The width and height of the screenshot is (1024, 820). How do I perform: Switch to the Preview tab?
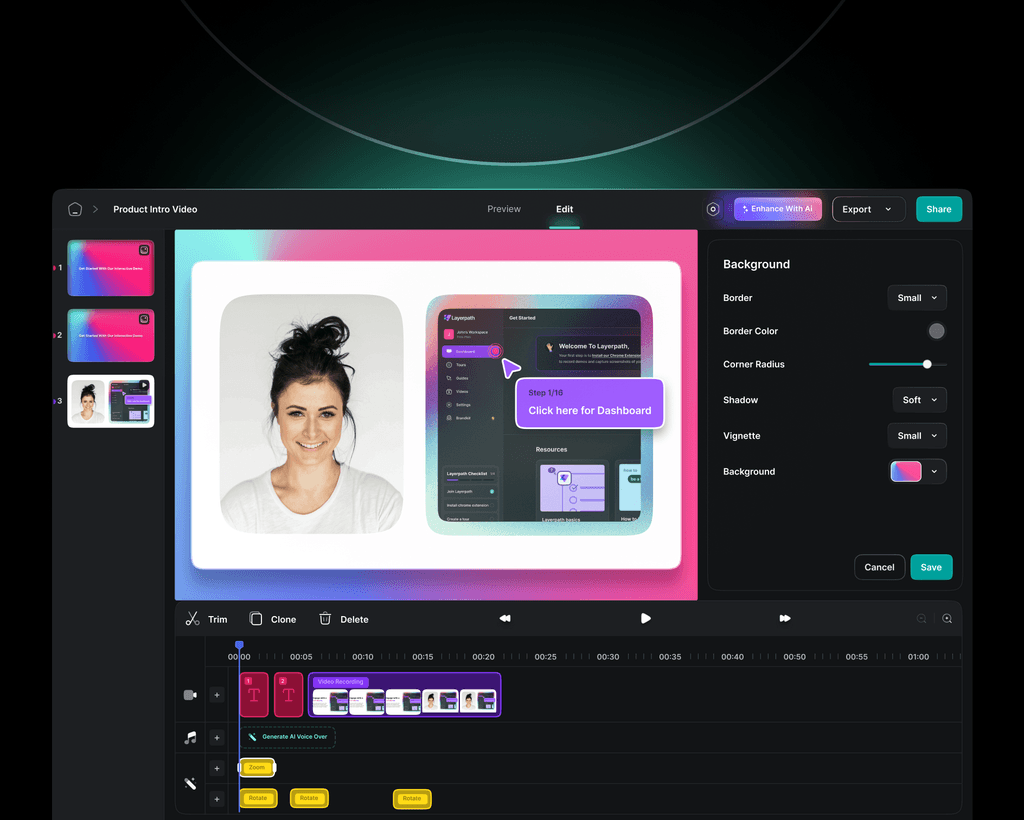coord(504,209)
